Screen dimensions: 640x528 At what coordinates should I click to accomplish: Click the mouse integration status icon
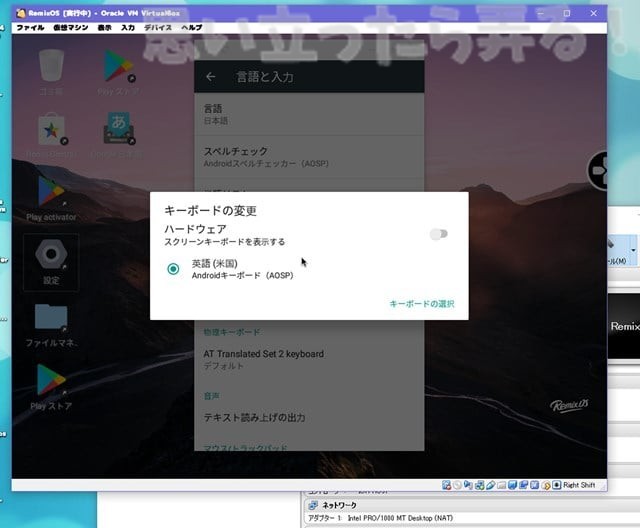[546, 485]
